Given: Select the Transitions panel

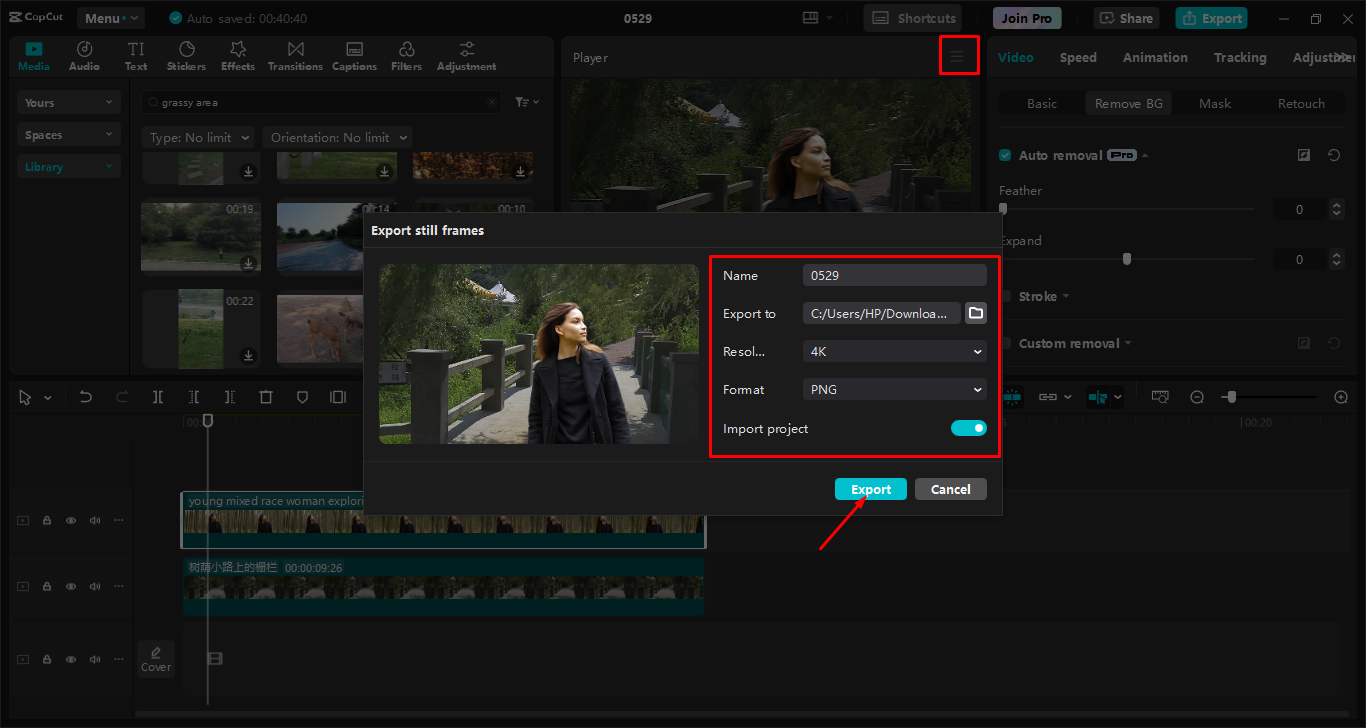Looking at the screenshot, I should 295,55.
